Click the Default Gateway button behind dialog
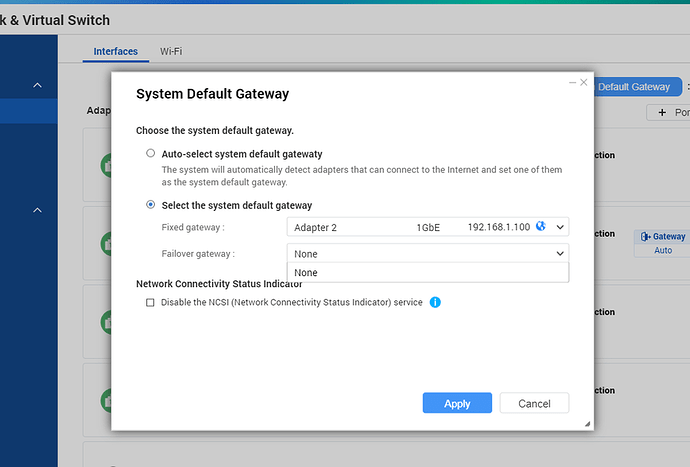 coord(637,87)
